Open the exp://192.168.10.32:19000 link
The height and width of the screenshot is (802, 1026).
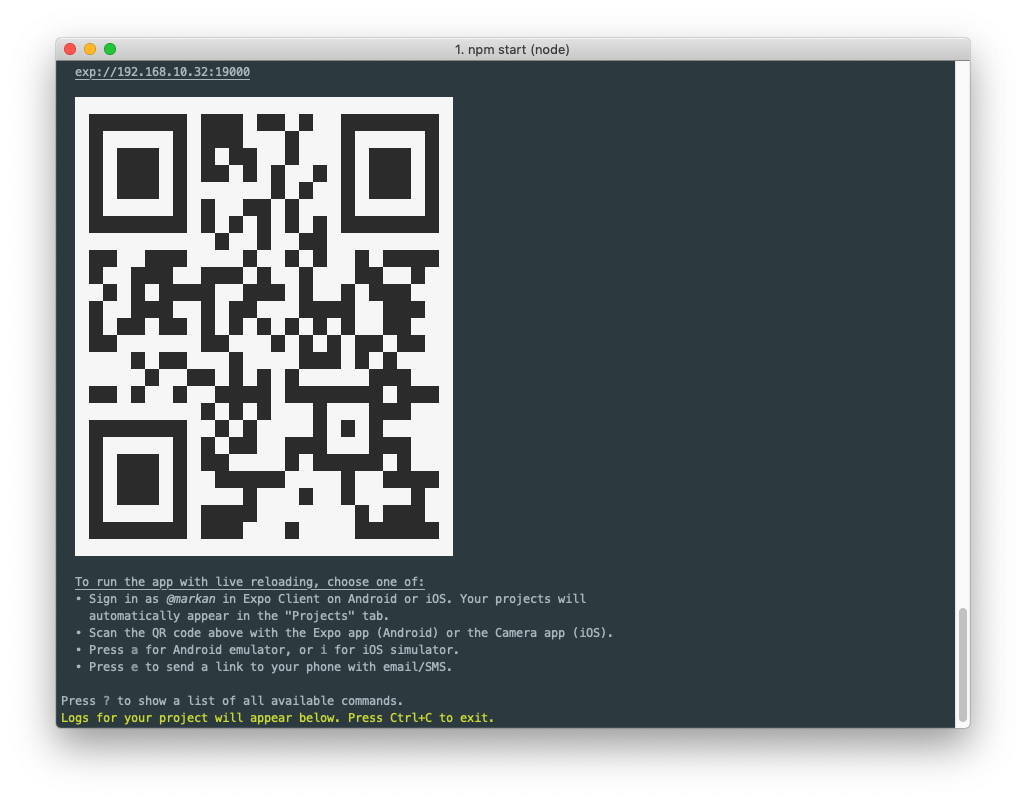coord(162,72)
